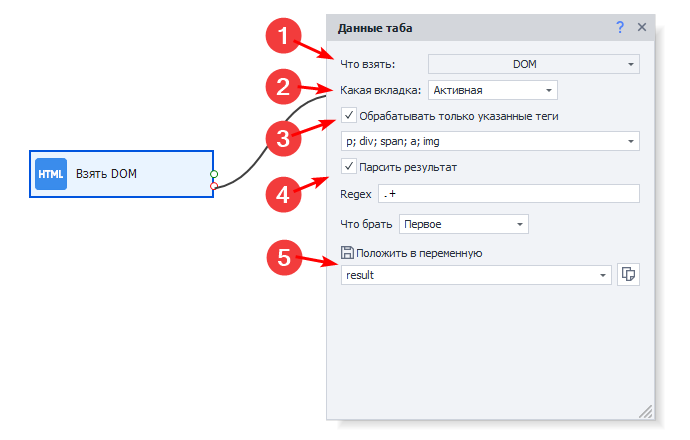Click the HTML icon on the Взять DOM block
This screenshot has width=690, height=440.
[51, 174]
